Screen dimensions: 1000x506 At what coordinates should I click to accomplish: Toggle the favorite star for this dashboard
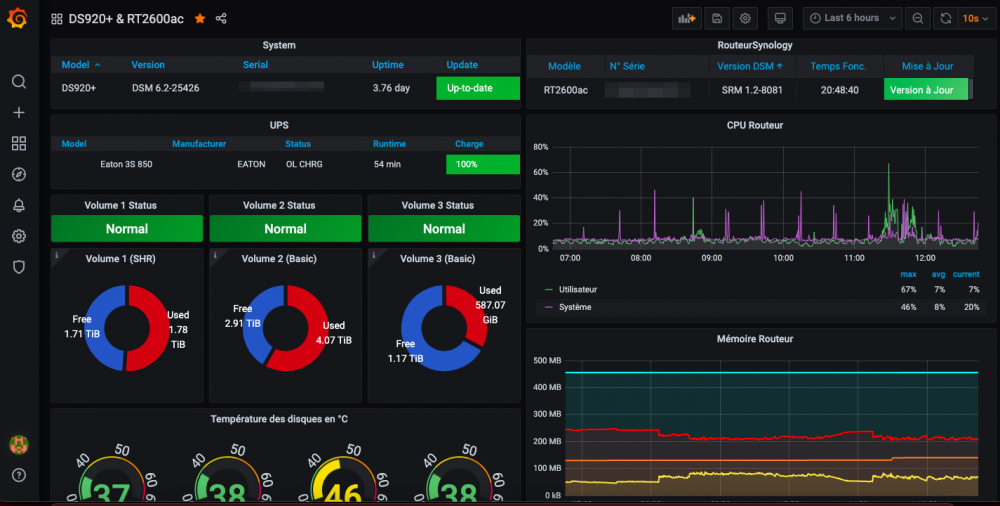pyautogui.click(x=200, y=18)
